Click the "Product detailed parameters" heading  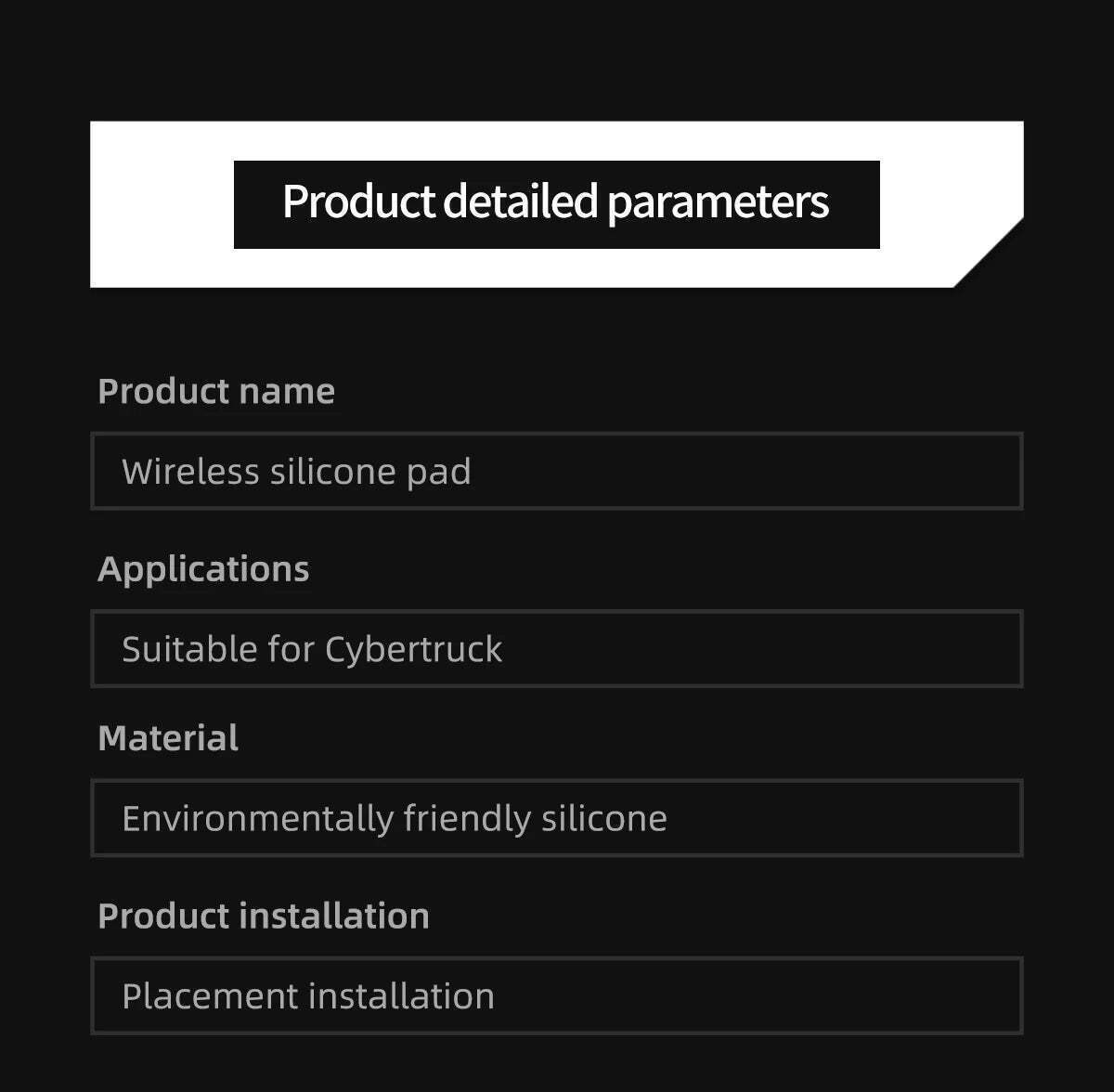pyautogui.click(x=555, y=202)
